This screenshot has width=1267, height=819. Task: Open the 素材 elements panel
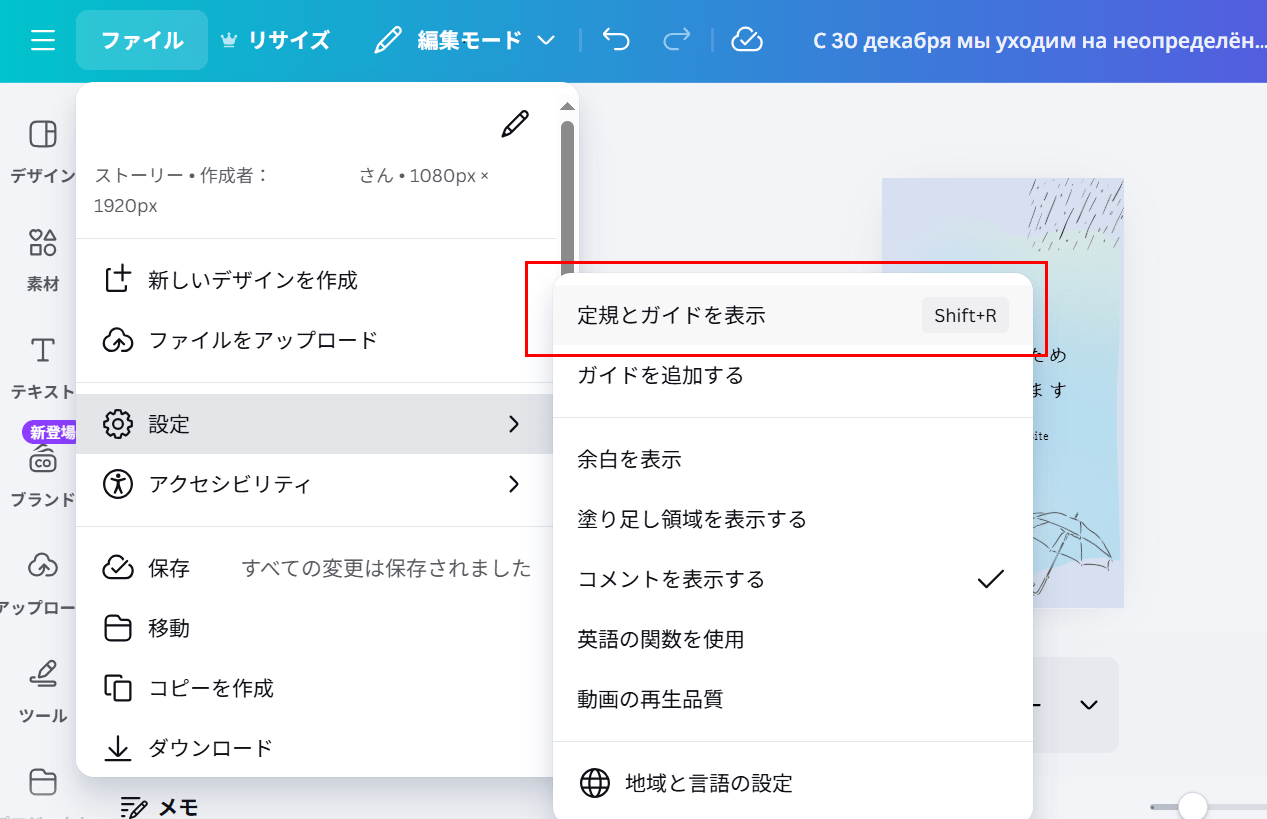tap(43, 260)
